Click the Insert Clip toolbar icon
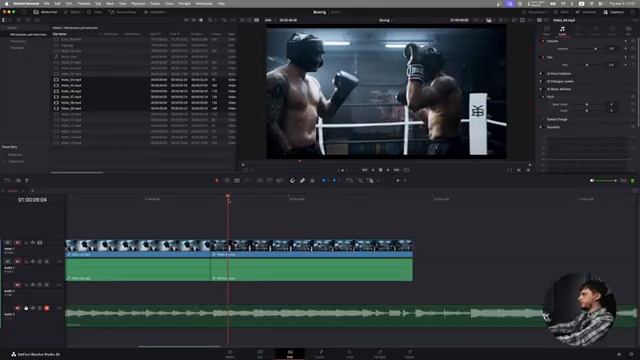Screen dimensions: 640x360 (x=260, y=180)
